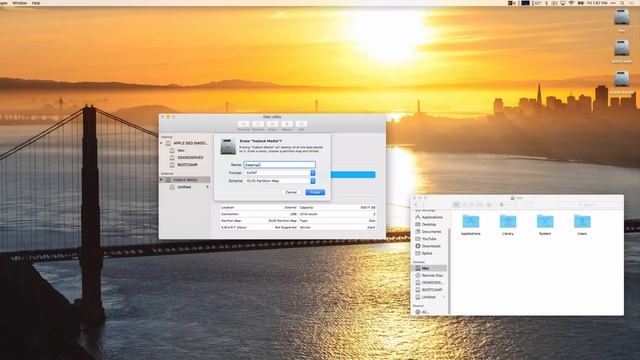The width and height of the screenshot is (640, 360).
Task: Eject Untitled volume in Disk Utility sidebar
Action: pyautogui.click(x=207, y=187)
